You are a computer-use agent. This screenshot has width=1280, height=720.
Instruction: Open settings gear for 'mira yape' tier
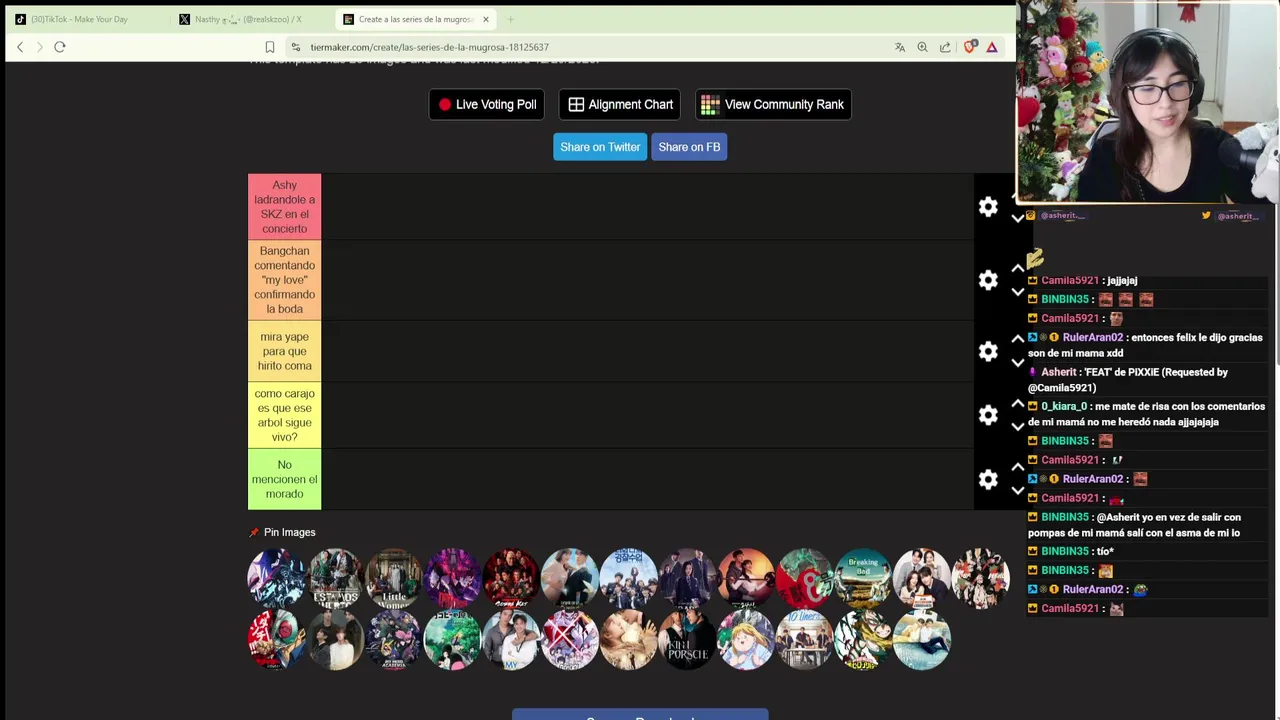pyautogui.click(x=988, y=351)
